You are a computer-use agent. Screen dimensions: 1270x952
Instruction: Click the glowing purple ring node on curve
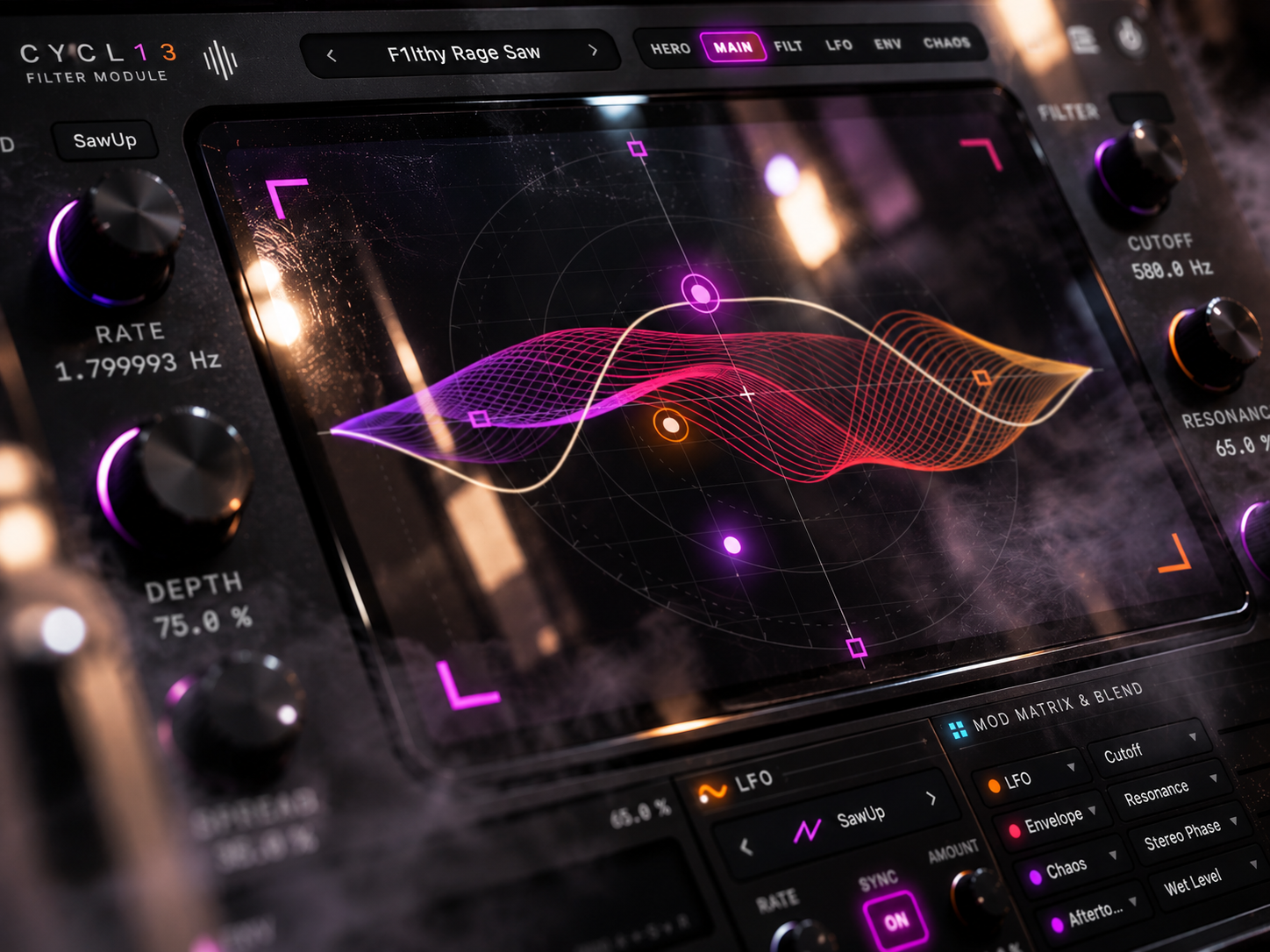coord(700,293)
